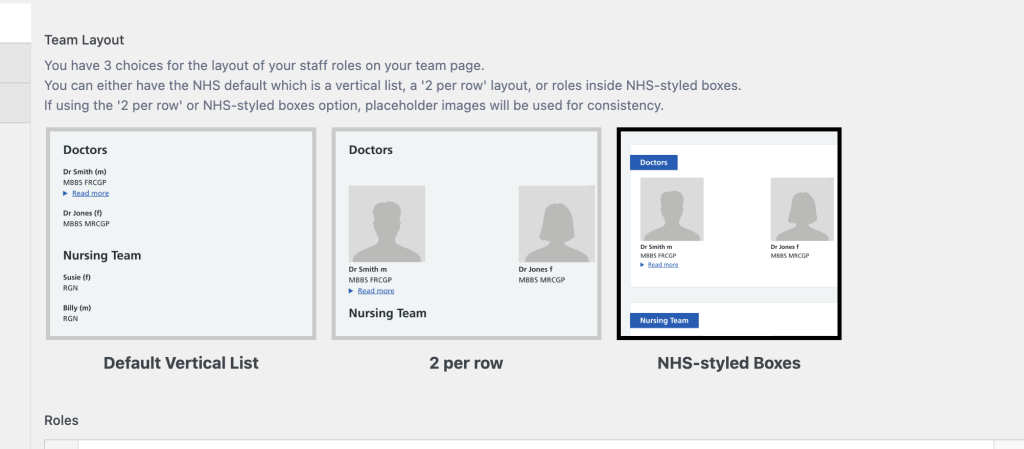Image resolution: width=1024 pixels, height=449 pixels.
Task: Expand the Read more triangle in NHS-styled preview
Action: pyautogui.click(x=643, y=264)
